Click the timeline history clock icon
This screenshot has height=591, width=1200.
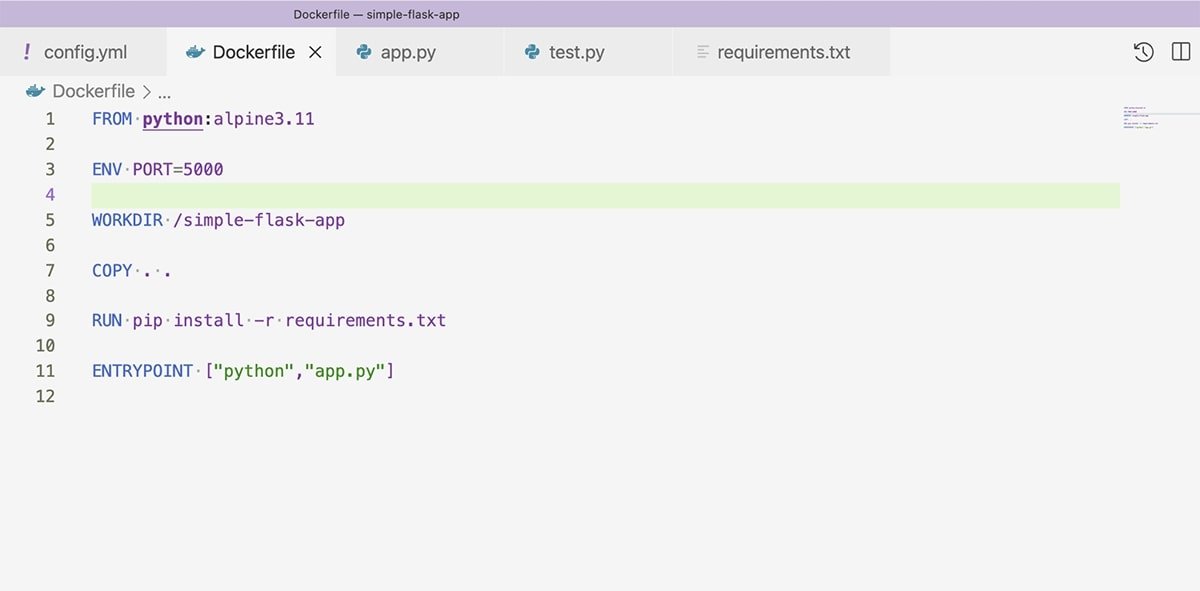[x=1143, y=52]
